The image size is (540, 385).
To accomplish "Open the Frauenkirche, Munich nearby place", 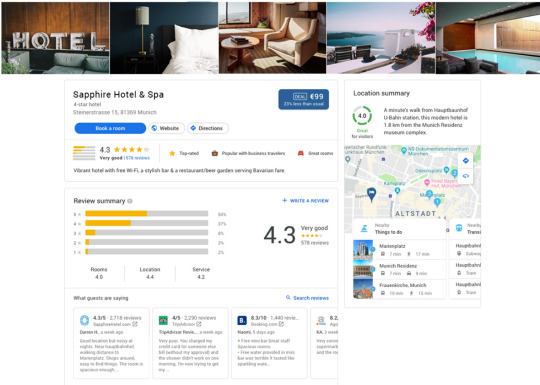I will pos(399,289).
